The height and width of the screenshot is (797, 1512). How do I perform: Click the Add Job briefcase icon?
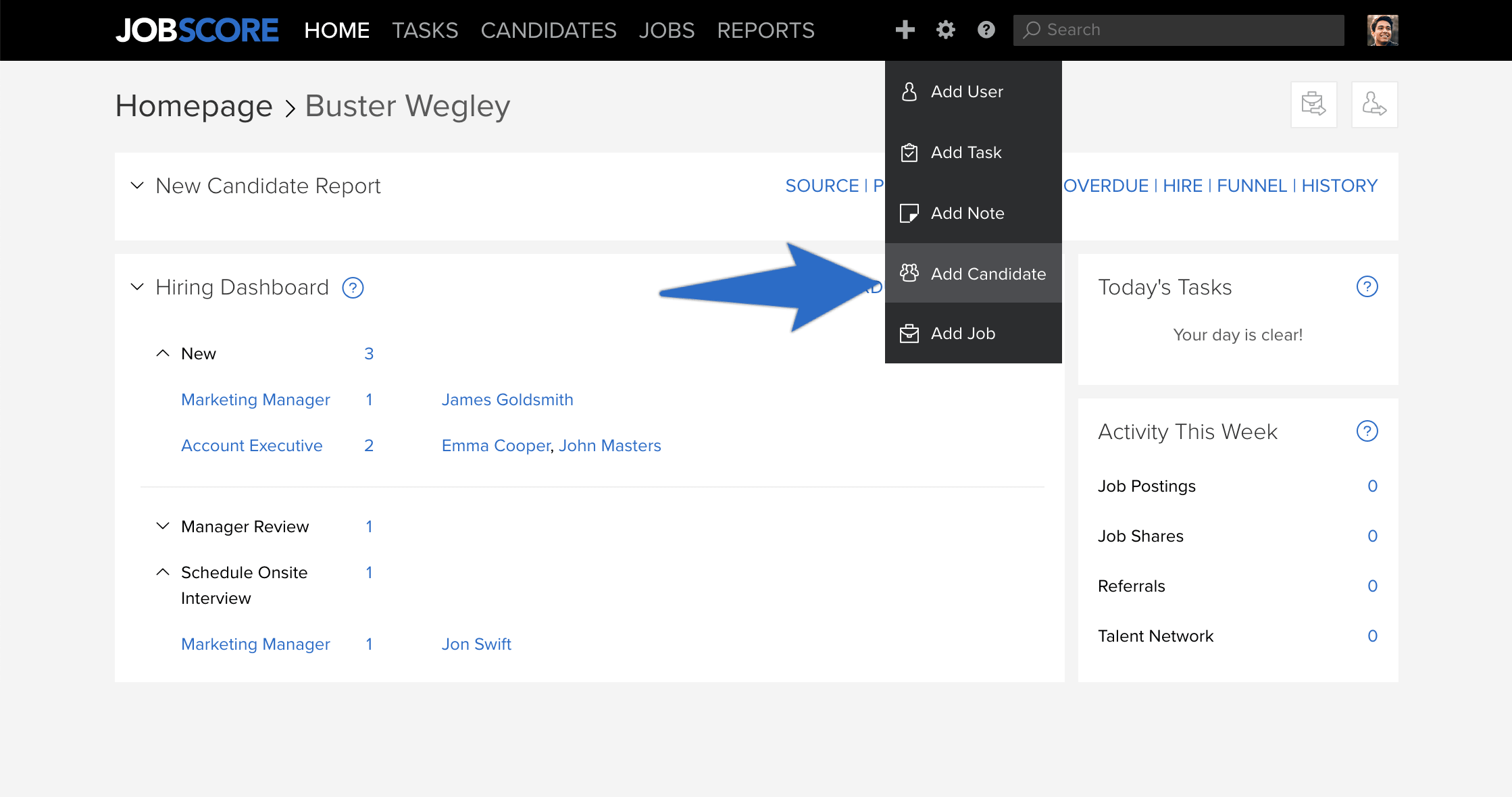point(909,333)
